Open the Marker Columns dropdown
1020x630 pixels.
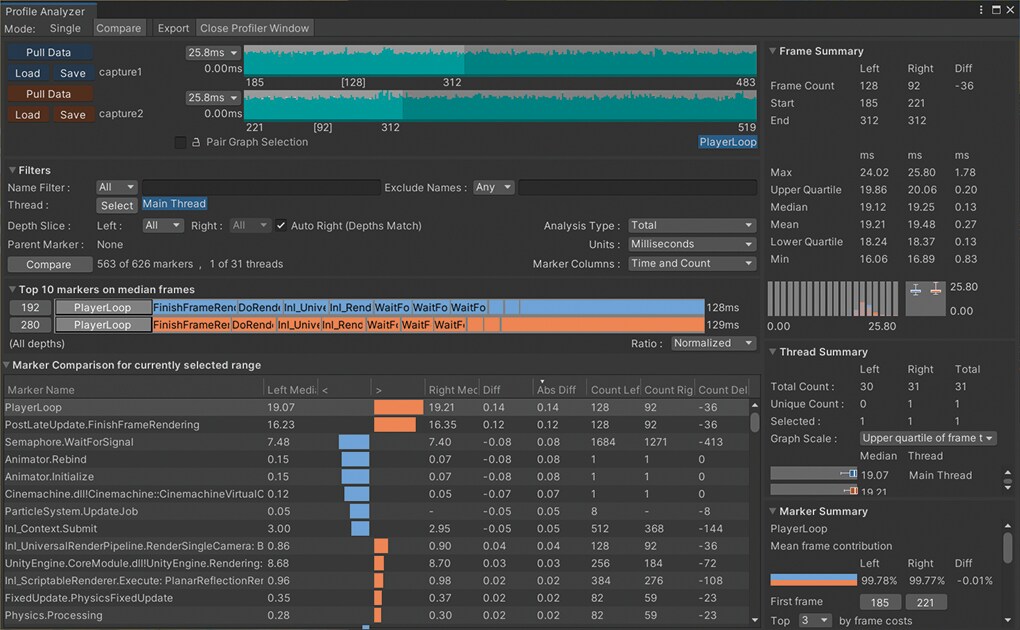point(691,264)
